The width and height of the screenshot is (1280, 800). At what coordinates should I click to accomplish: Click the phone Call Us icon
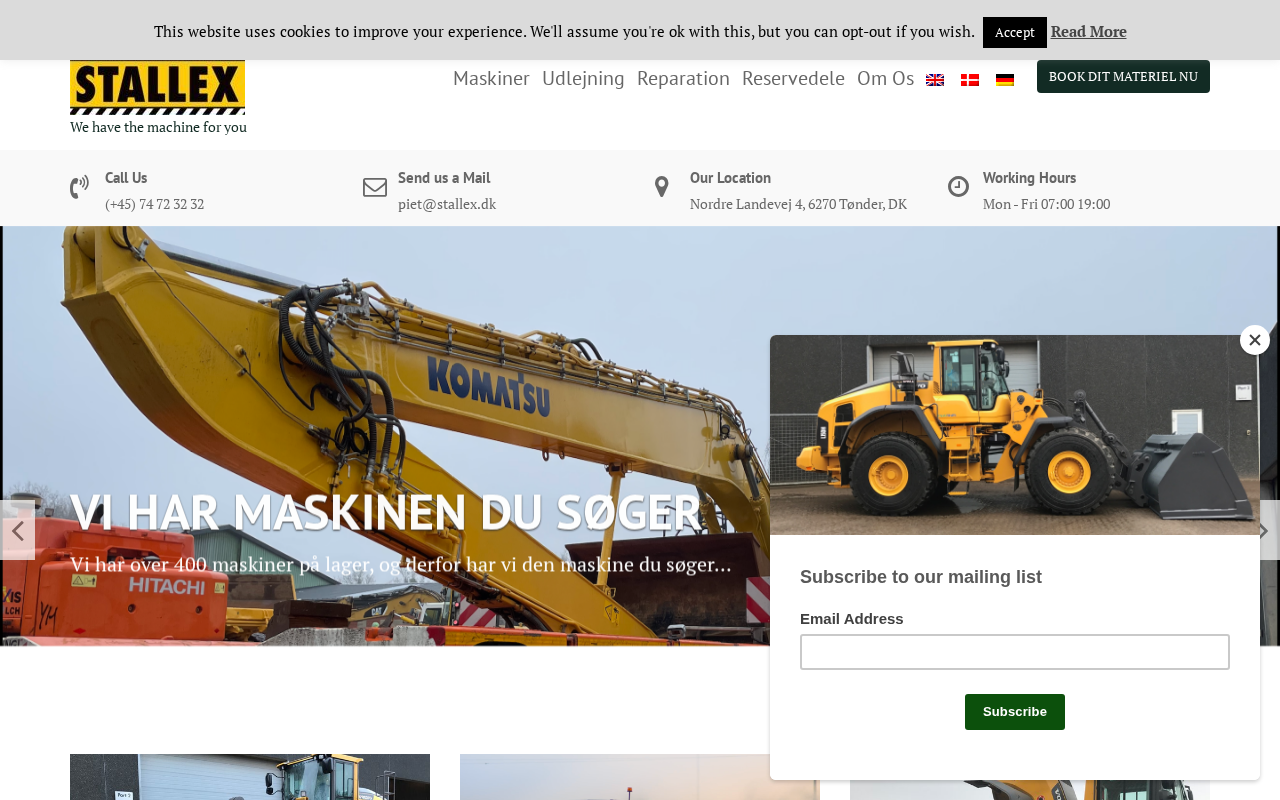[79, 188]
